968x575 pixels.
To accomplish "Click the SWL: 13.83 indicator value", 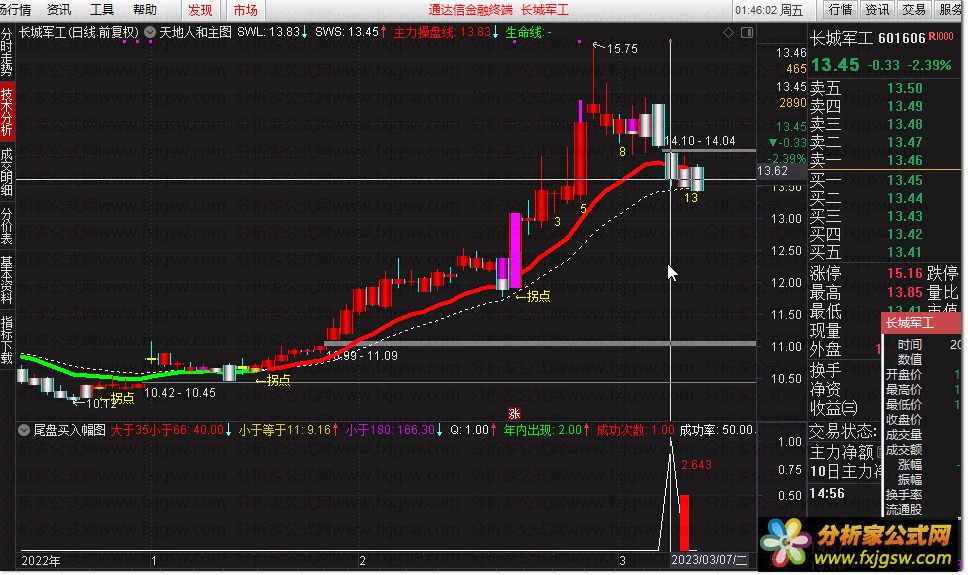I will [x=272, y=32].
